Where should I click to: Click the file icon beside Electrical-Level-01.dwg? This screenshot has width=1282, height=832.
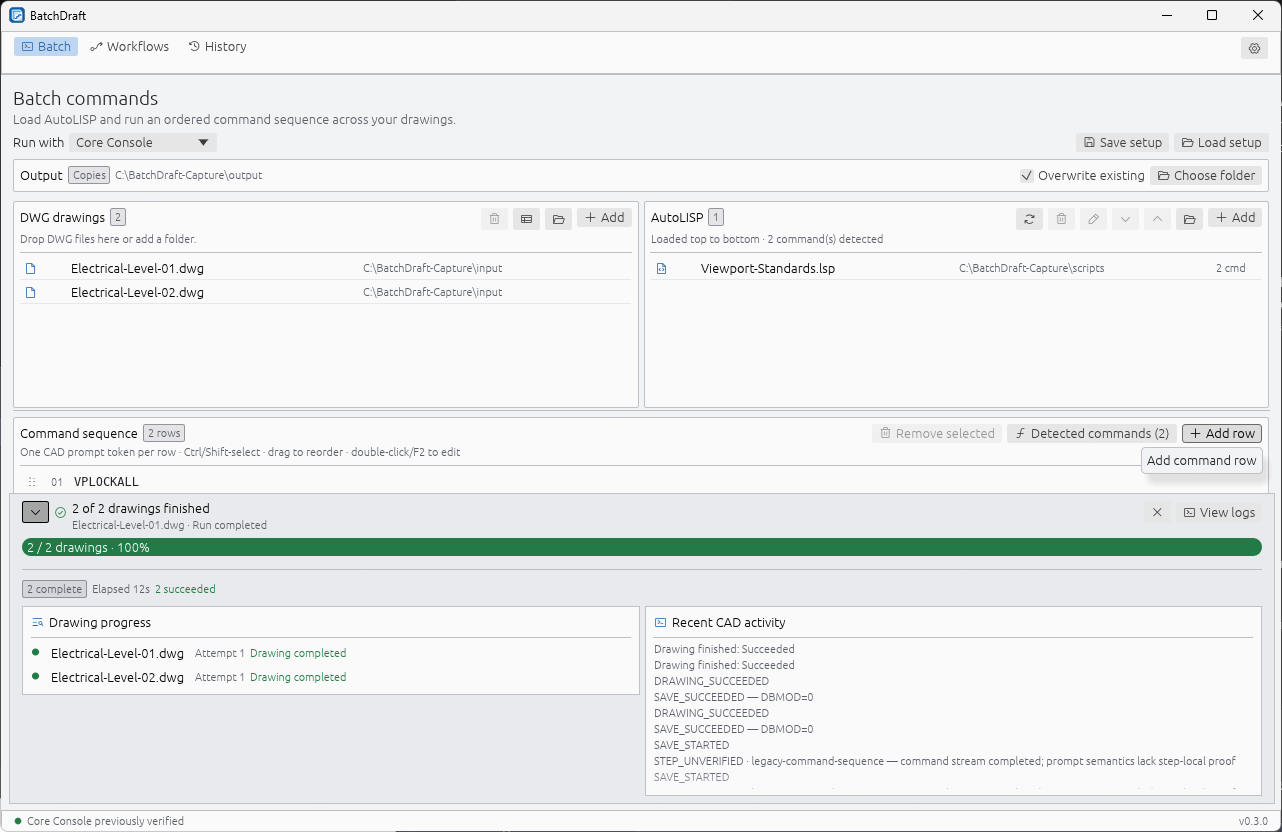30,269
